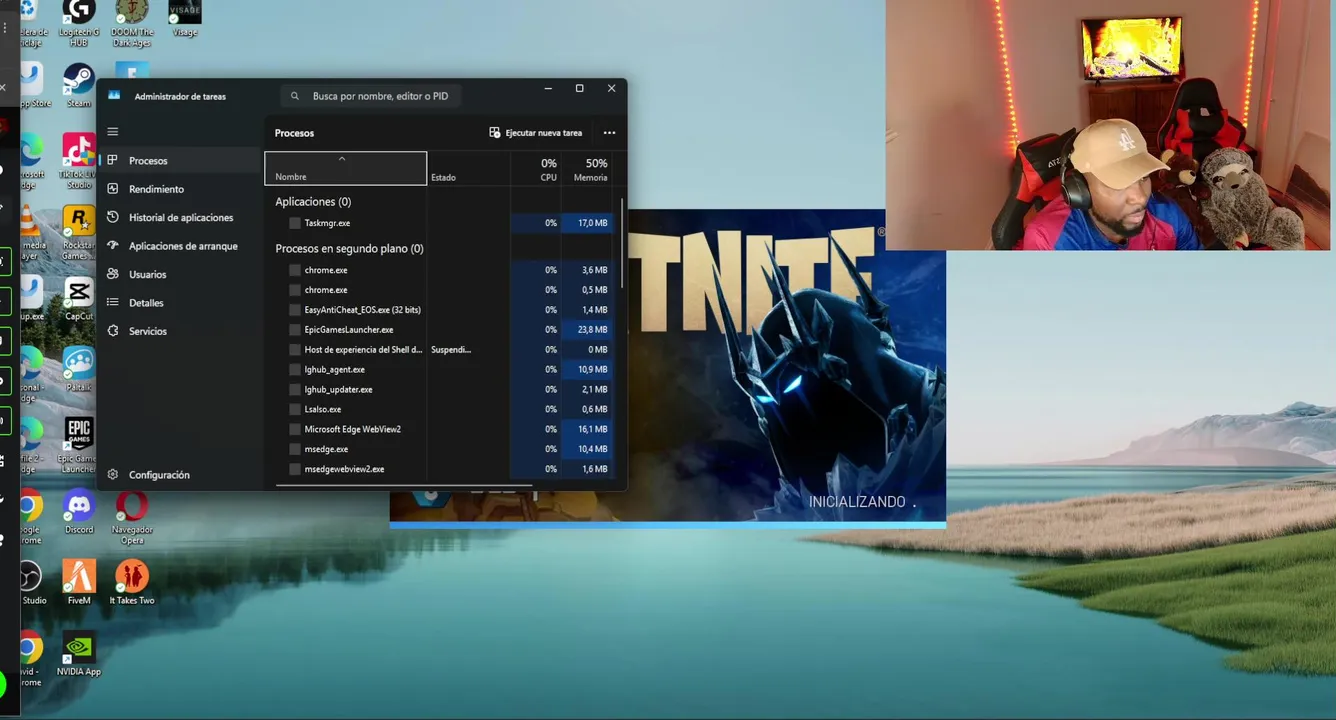1336x720 pixels.
Task: Open It Takes Two desktop icon
Action: pyautogui.click(x=132, y=583)
